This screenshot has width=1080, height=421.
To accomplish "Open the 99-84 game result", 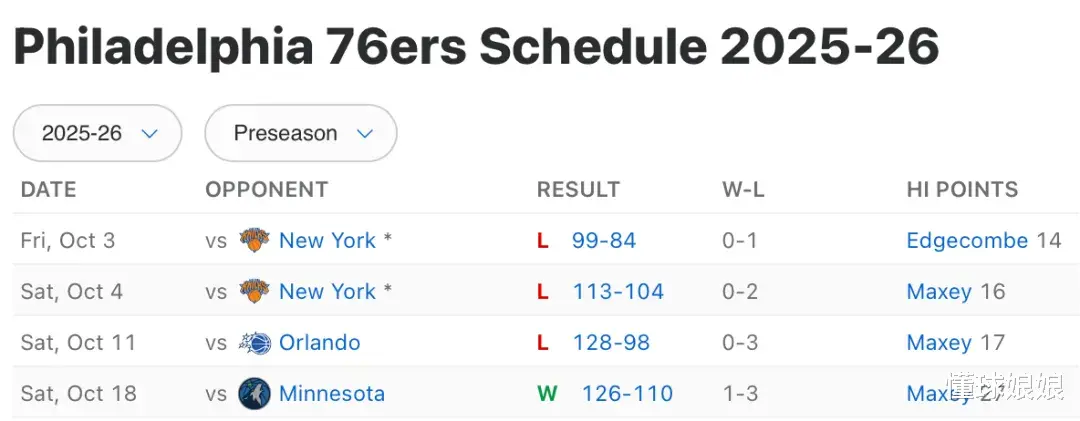I will click(604, 240).
